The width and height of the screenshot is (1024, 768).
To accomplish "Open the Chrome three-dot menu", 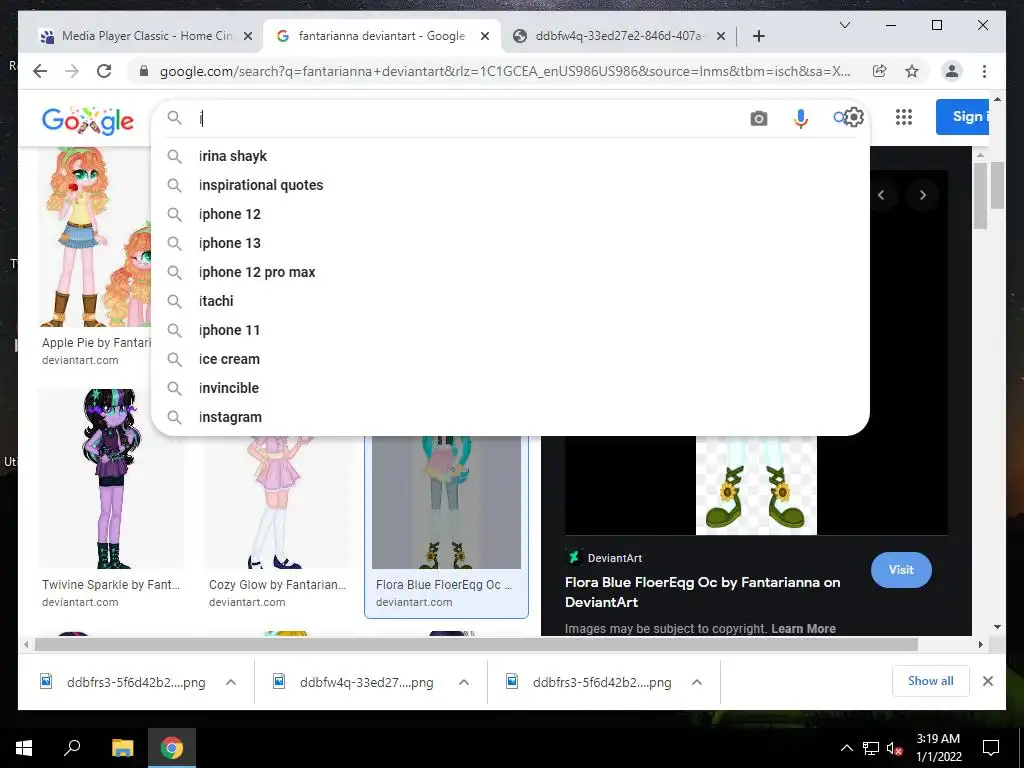I will tap(984, 71).
